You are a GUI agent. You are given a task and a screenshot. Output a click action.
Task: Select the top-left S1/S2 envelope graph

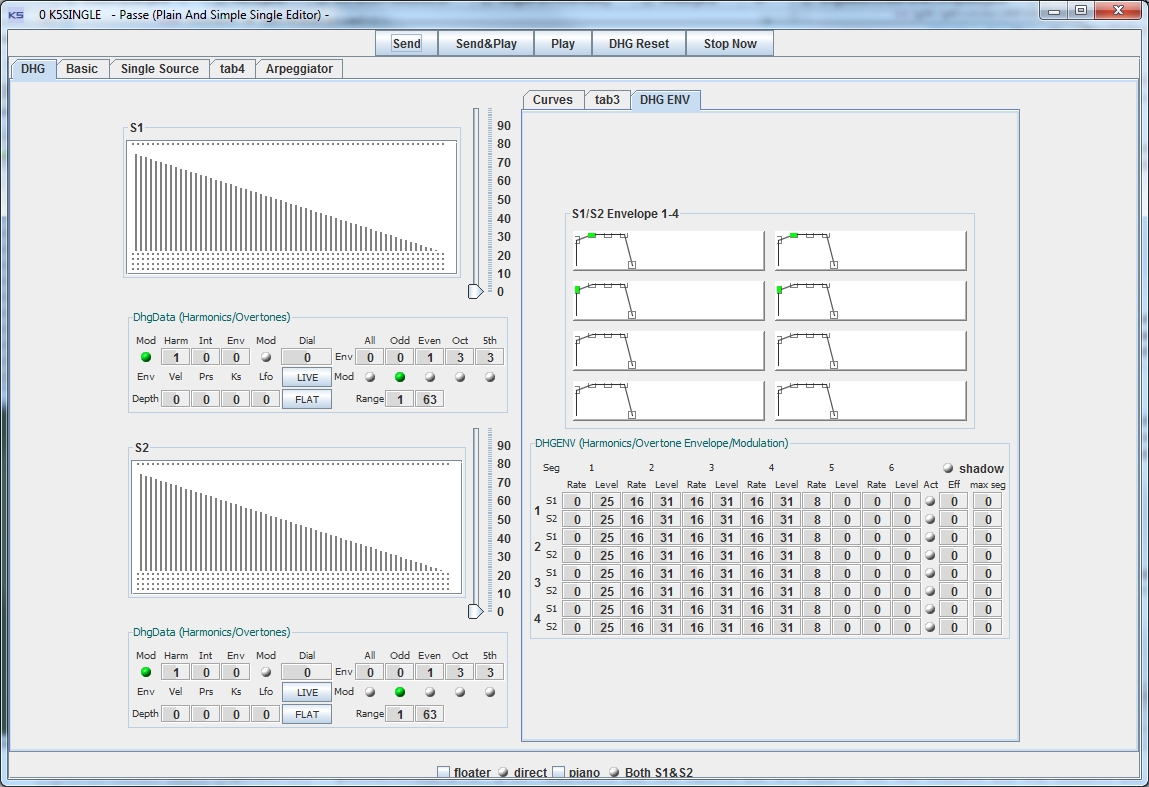tap(668, 250)
